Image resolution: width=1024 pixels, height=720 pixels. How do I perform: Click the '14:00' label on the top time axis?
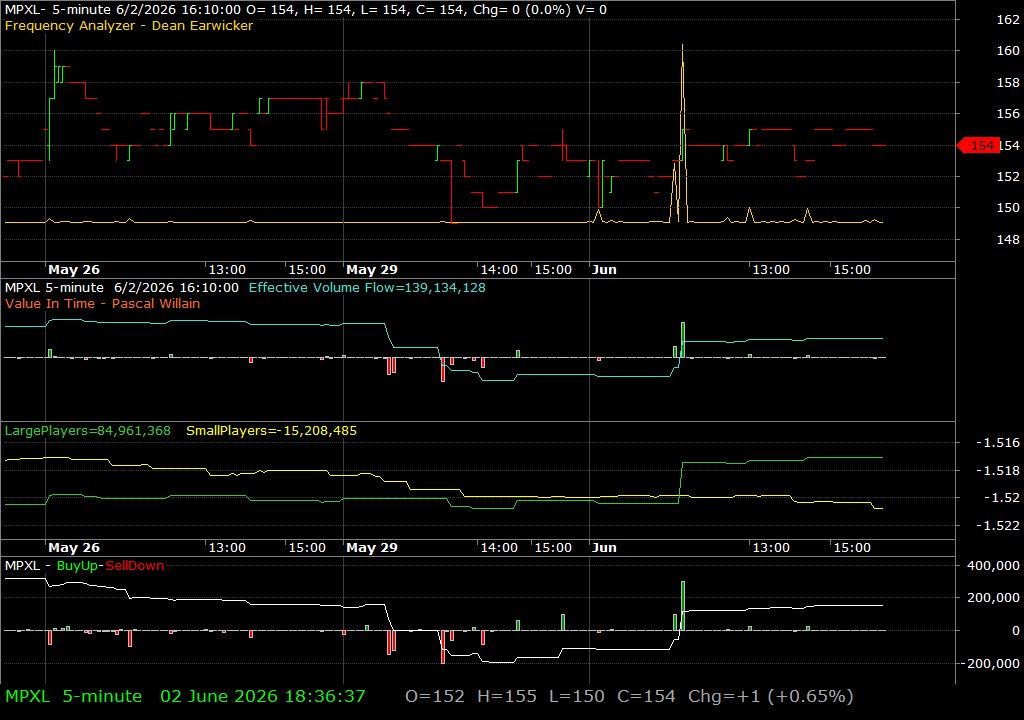(x=499, y=269)
